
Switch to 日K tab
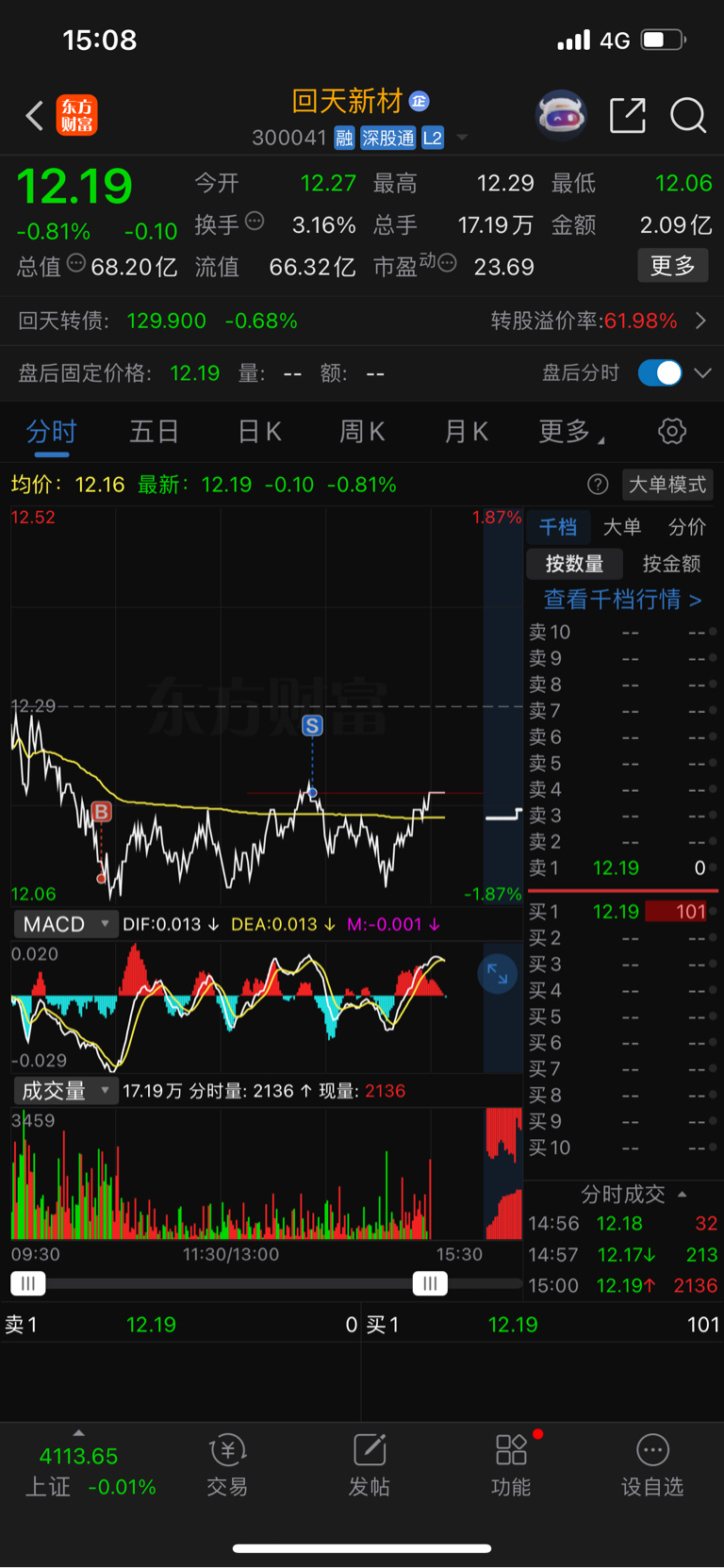[x=260, y=432]
